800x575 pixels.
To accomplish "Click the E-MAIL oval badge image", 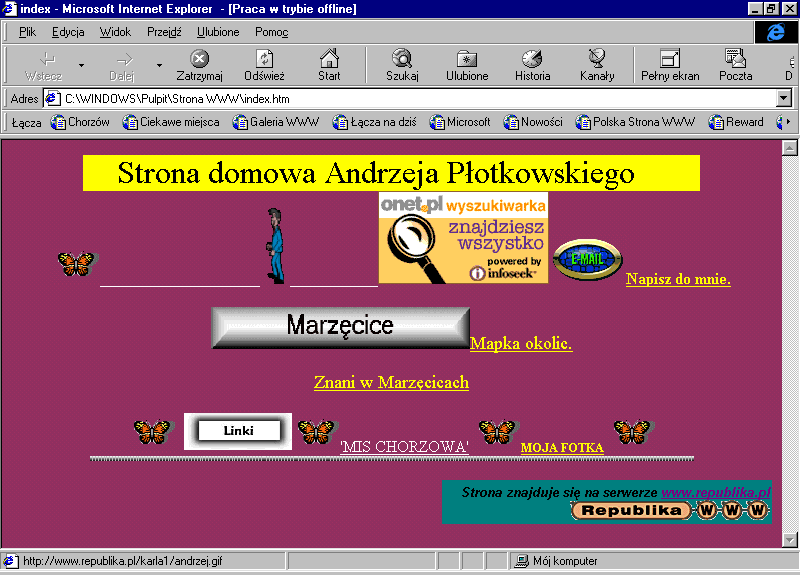I will (587, 260).
